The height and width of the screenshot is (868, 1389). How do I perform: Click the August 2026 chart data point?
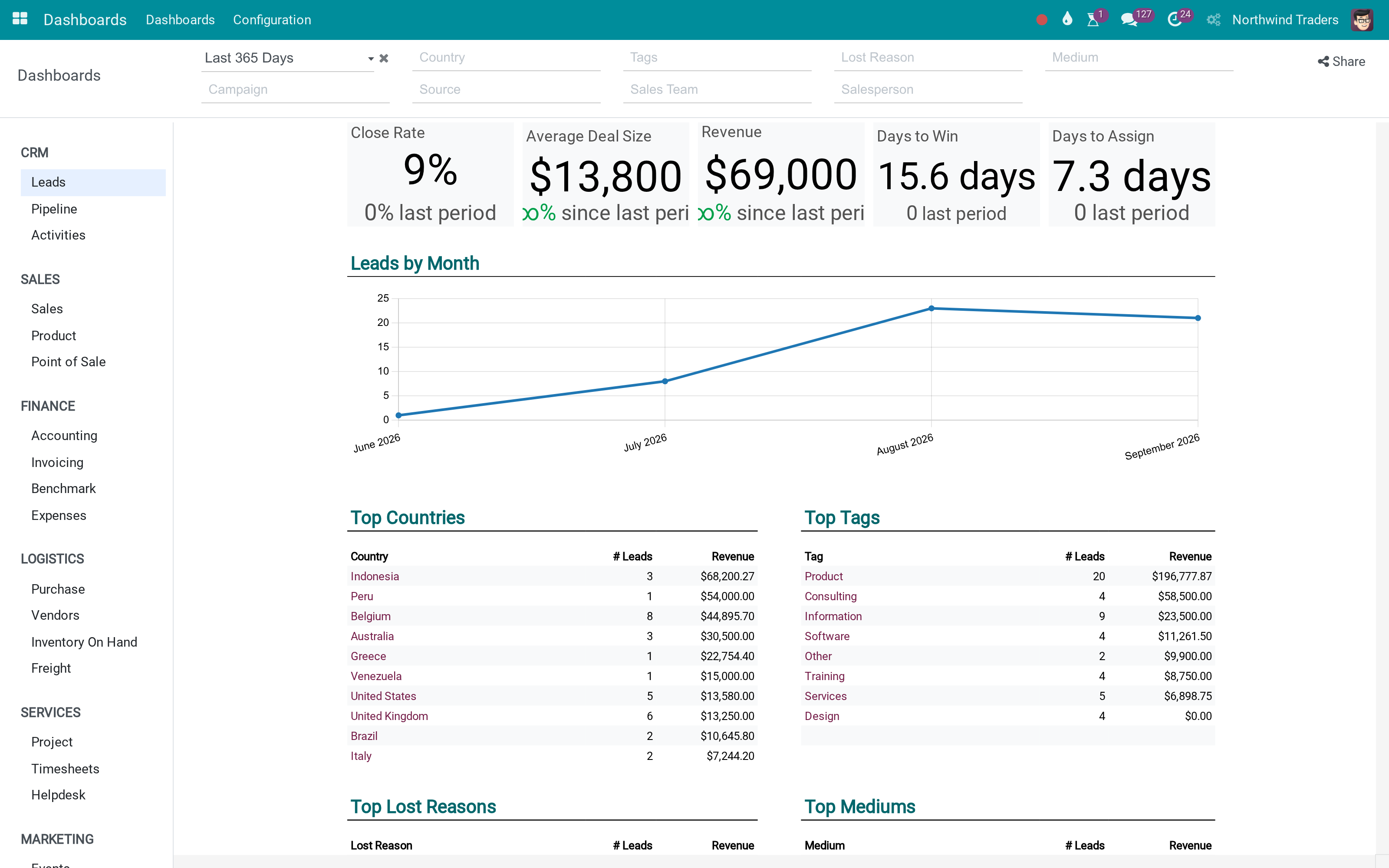pos(931,308)
